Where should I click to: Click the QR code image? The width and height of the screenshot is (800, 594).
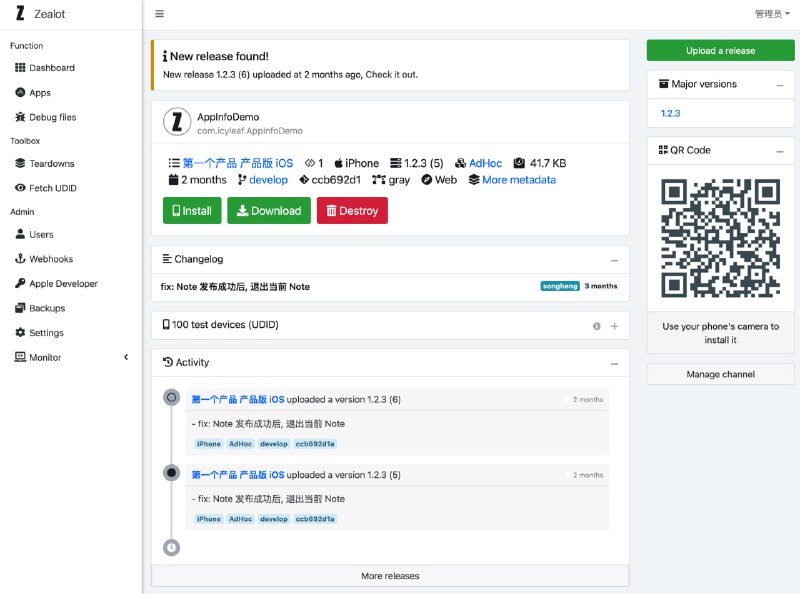coord(720,239)
